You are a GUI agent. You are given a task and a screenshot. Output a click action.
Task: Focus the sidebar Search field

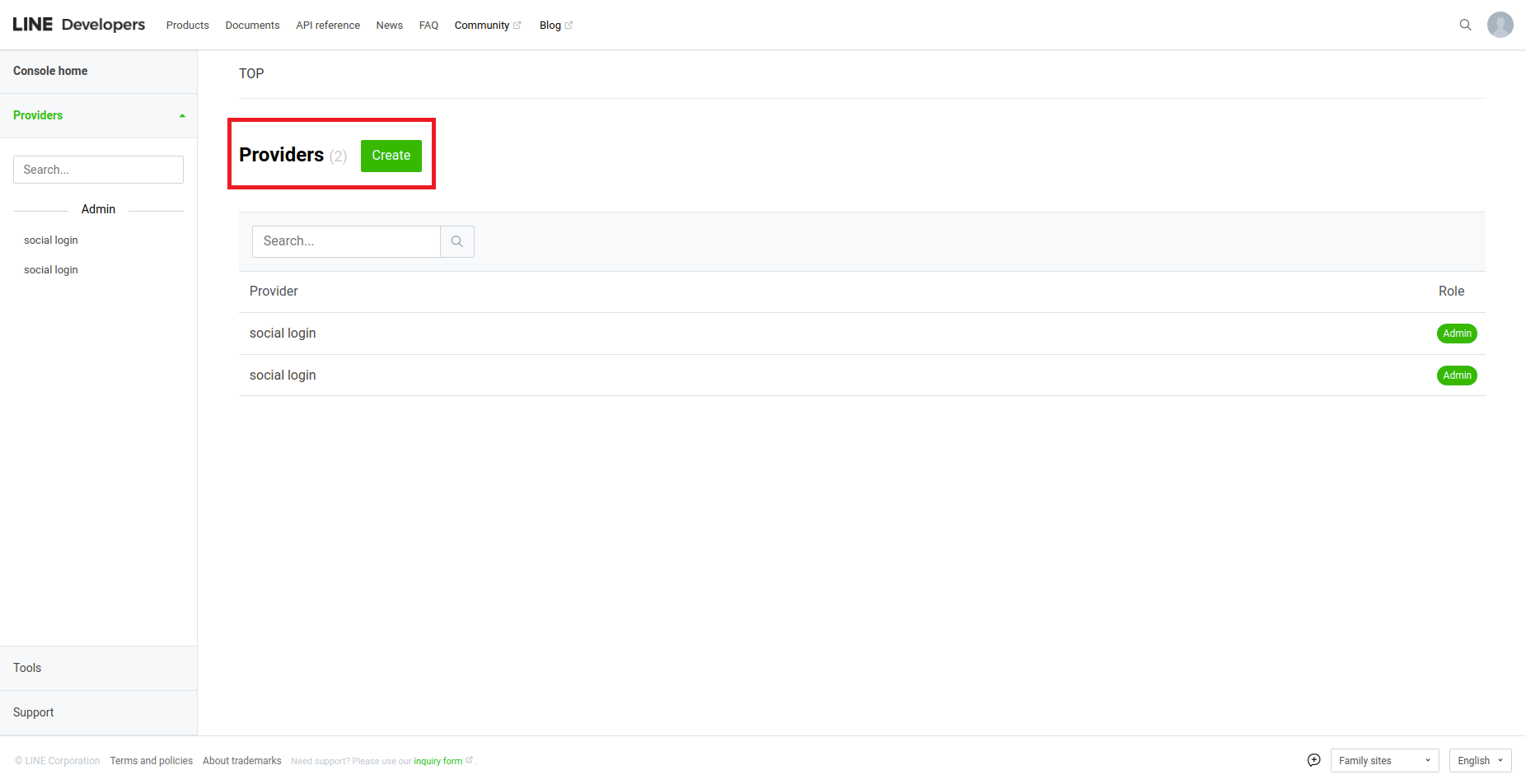(x=98, y=170)
